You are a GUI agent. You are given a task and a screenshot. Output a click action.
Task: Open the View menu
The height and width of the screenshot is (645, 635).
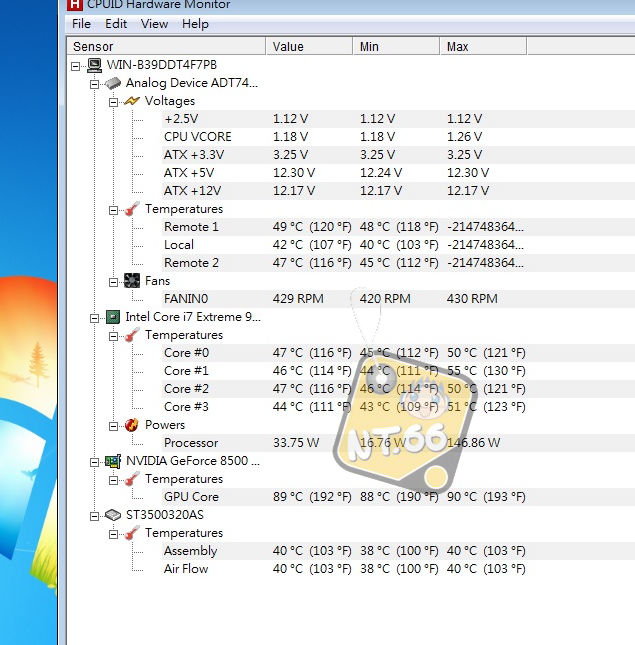[x=154, y=24]
